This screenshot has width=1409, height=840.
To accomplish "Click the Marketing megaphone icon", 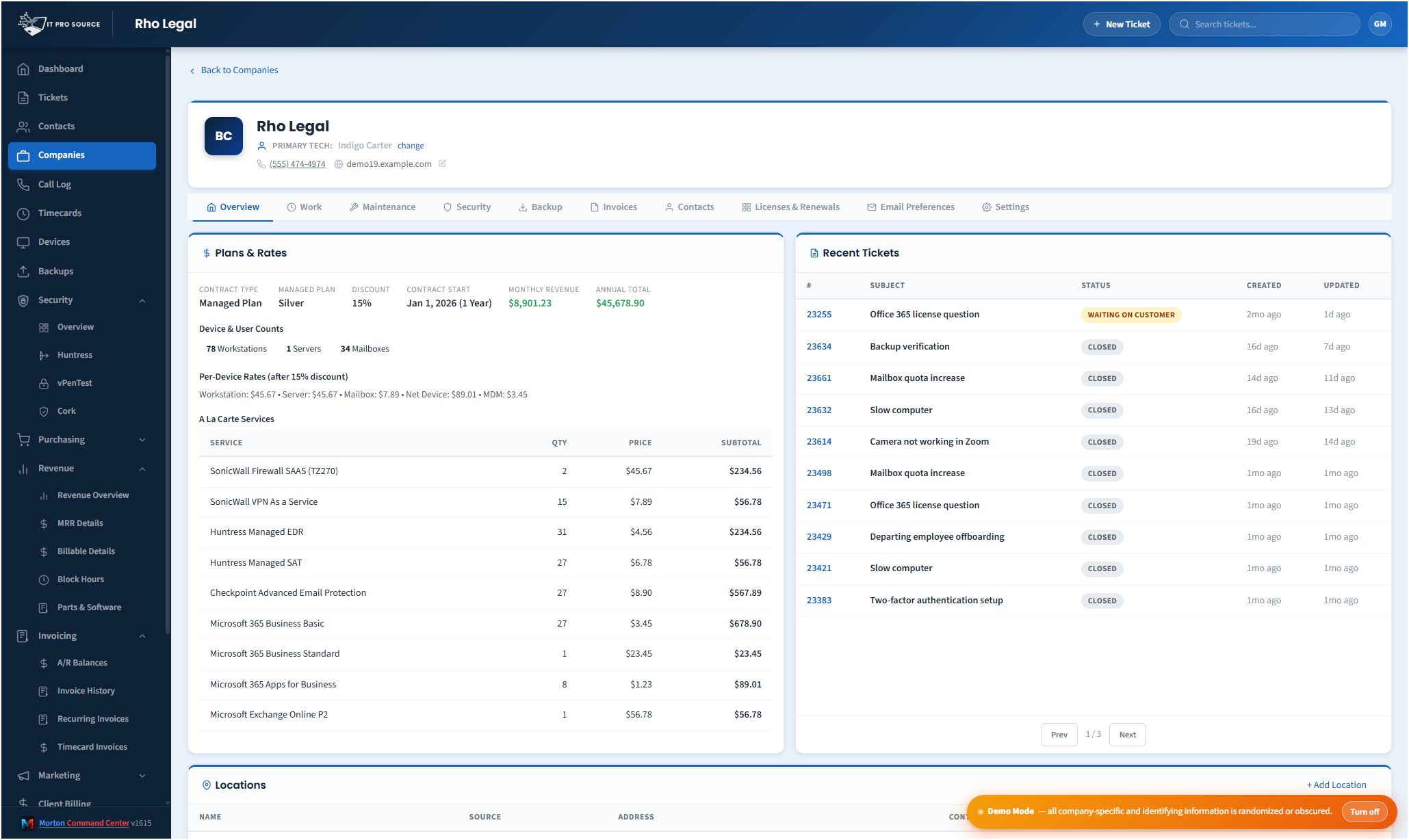I will point(23,776).
